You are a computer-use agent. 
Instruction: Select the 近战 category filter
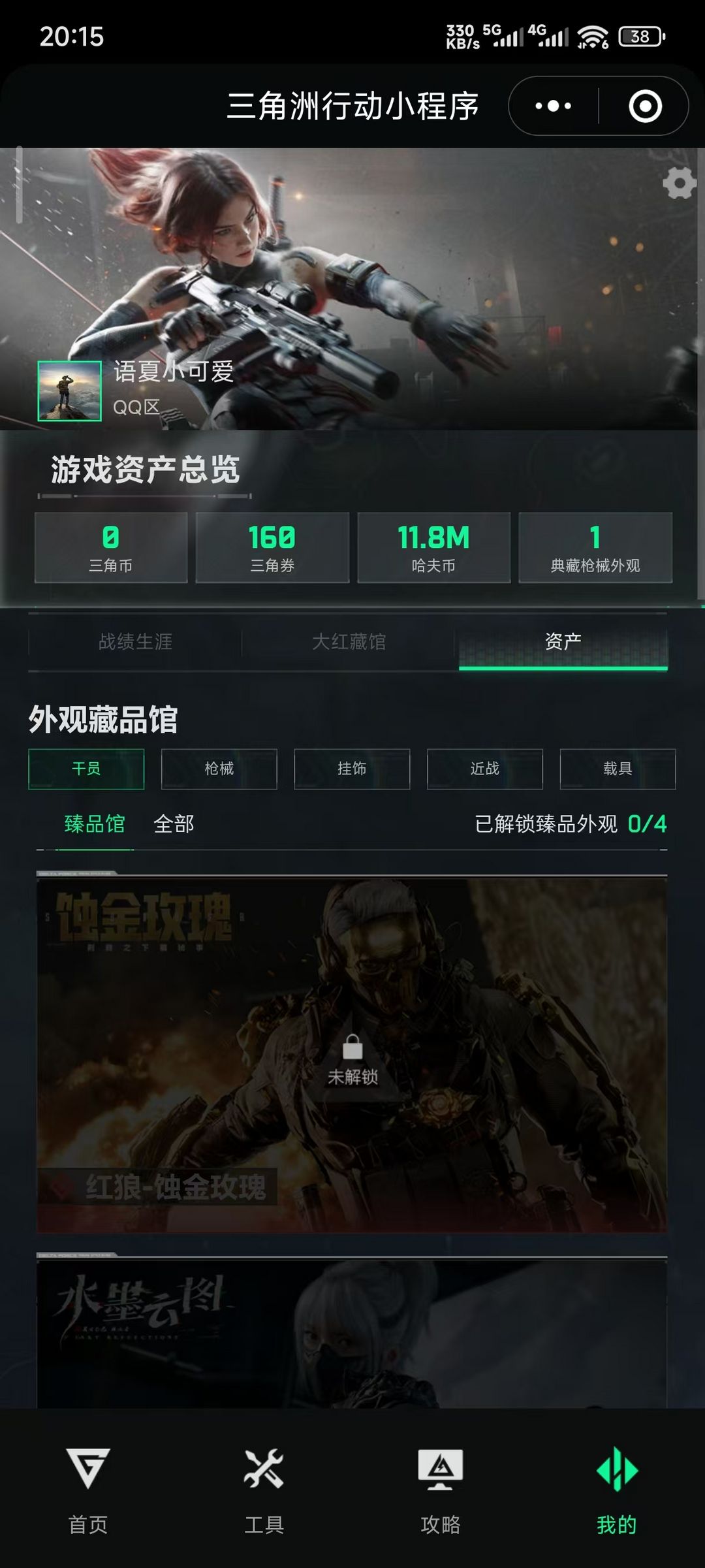click(x=485, y=769)
